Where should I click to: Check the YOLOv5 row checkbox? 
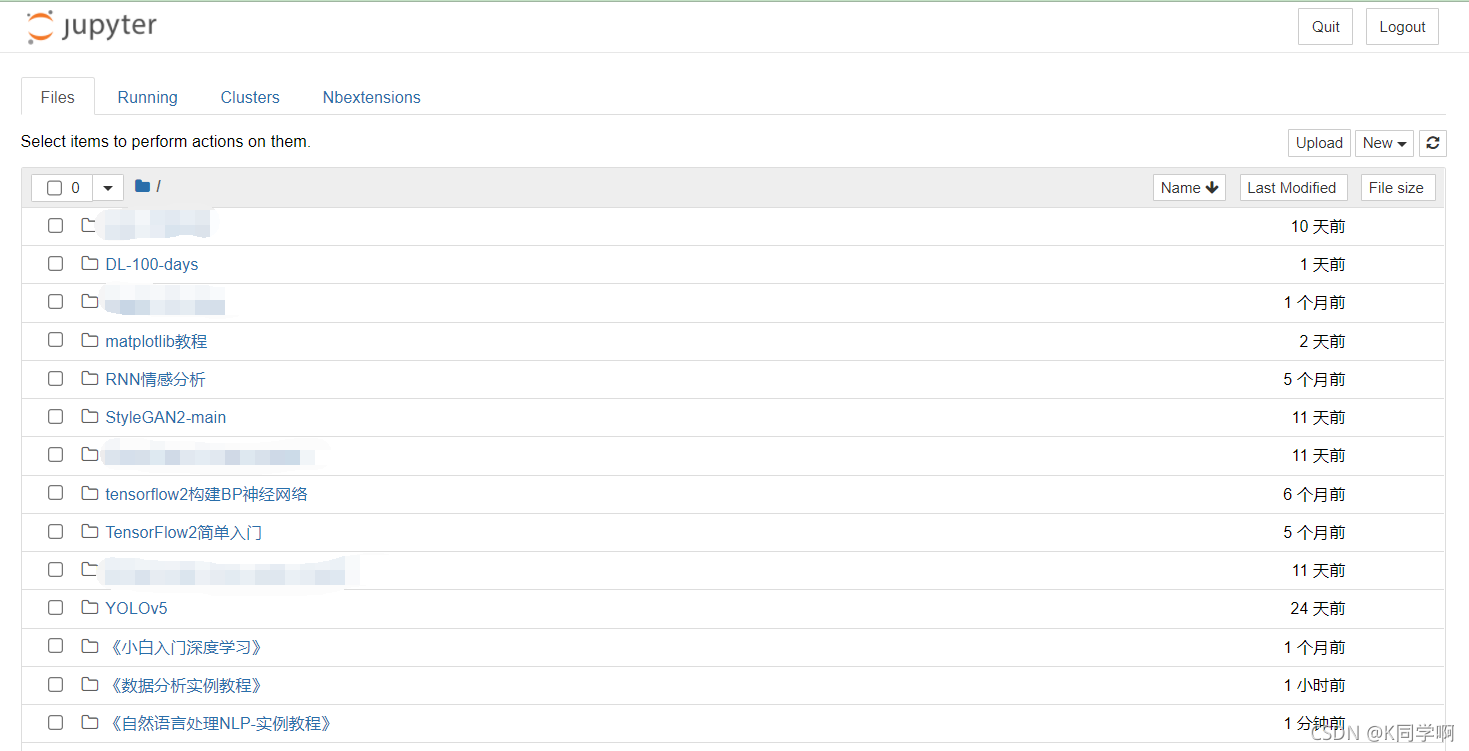point(56,608)
